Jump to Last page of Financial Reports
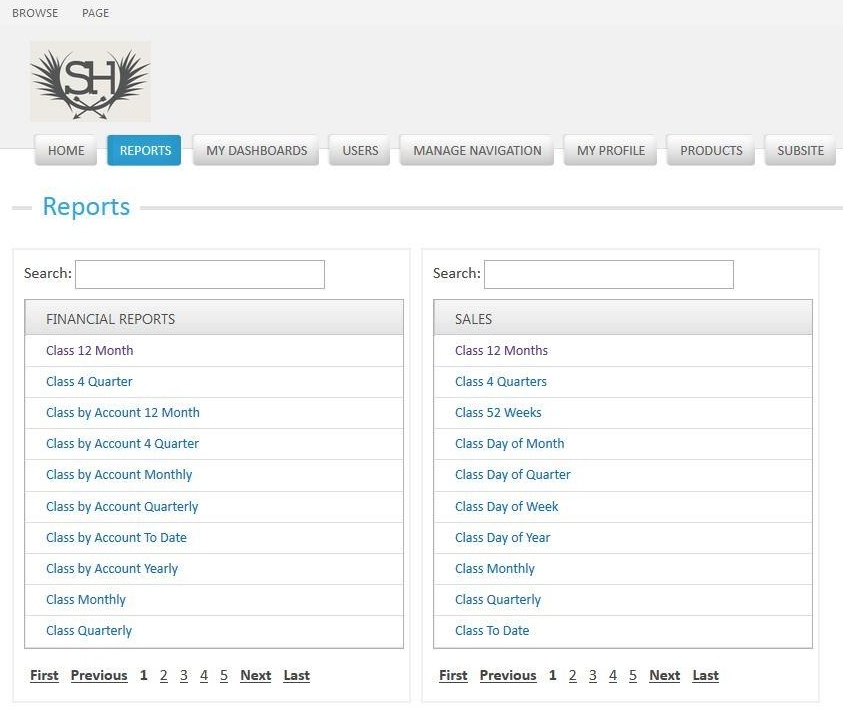843x715 pixels. (x=296, y=676)
